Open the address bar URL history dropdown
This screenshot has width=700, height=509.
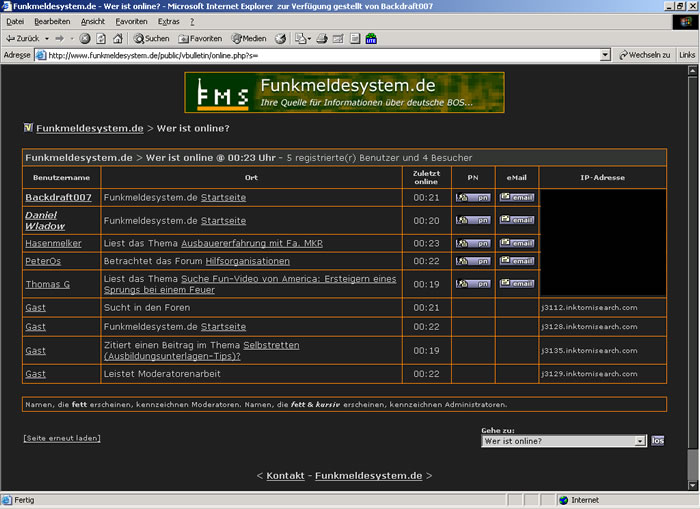point(609,55)
